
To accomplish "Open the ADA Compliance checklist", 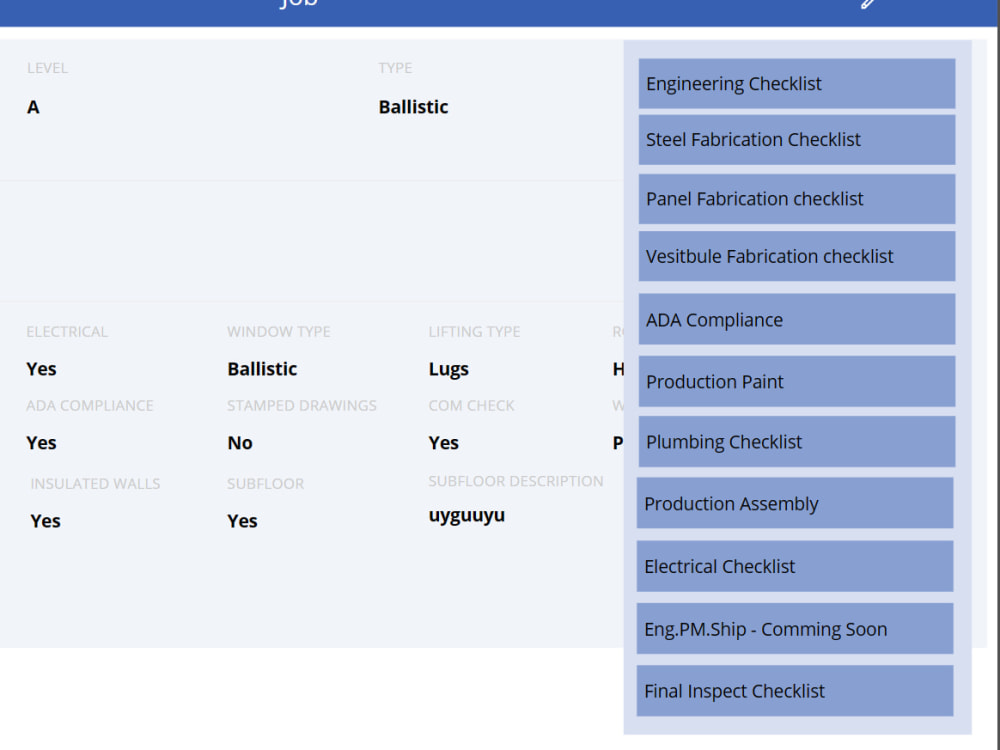I will click(796, 319).
